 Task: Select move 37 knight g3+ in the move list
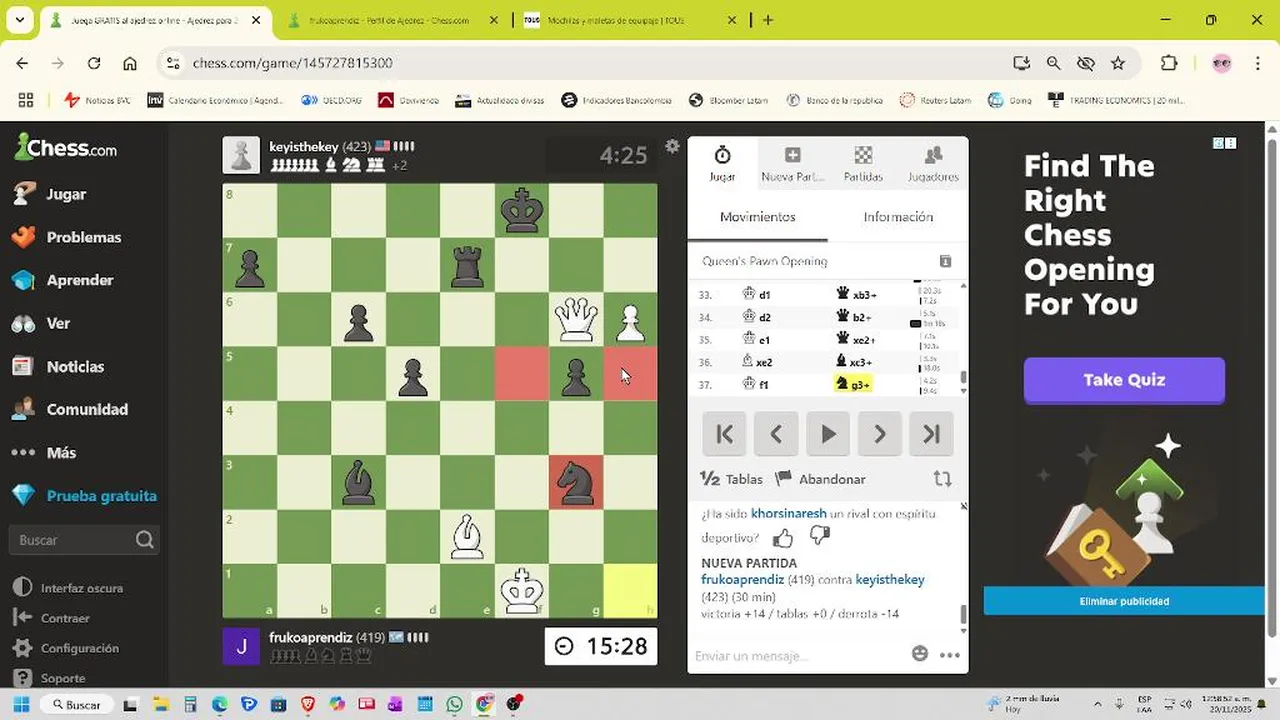click(854, 384)
